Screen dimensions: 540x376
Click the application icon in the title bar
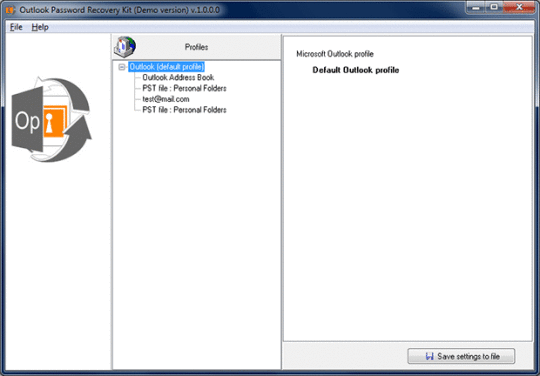pos(10,10)
